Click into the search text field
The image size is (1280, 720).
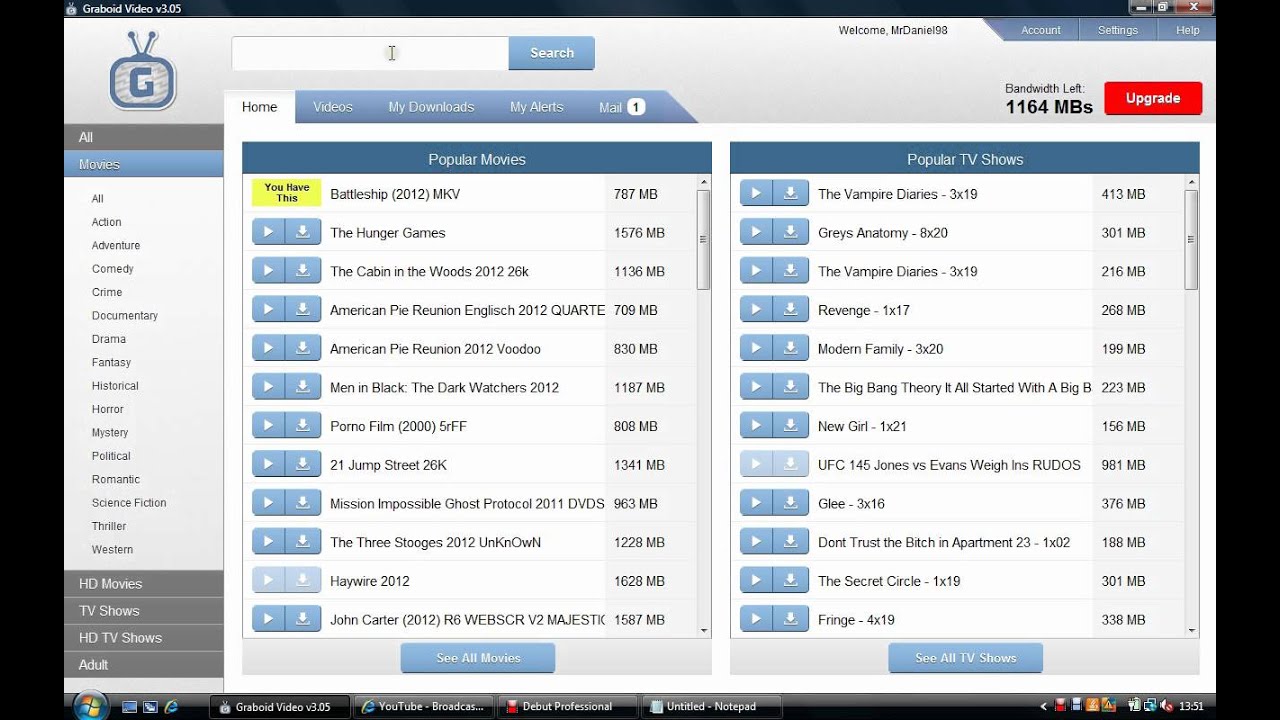(x=370, y=53)
